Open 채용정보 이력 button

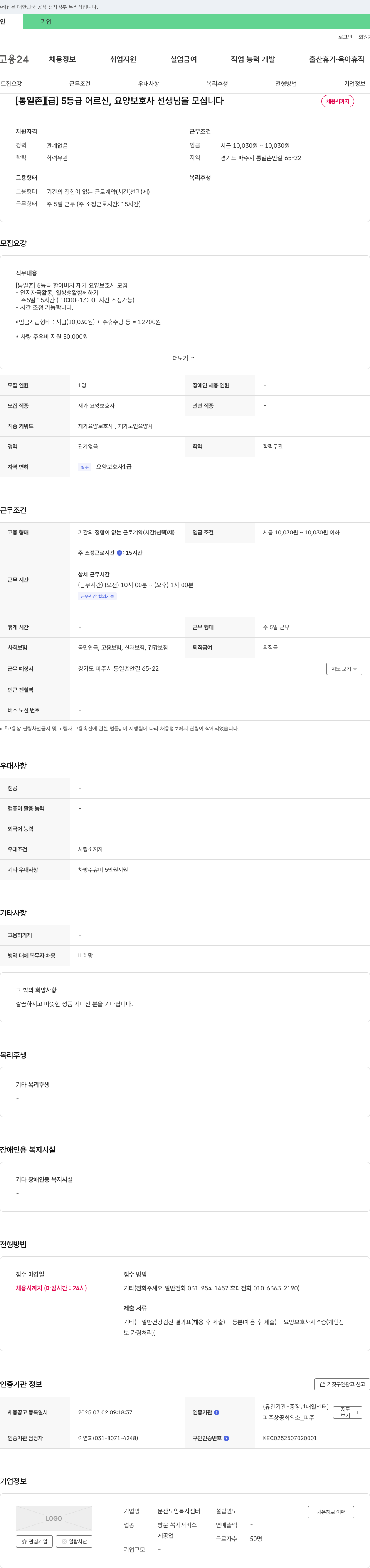tap(331, 1512)
